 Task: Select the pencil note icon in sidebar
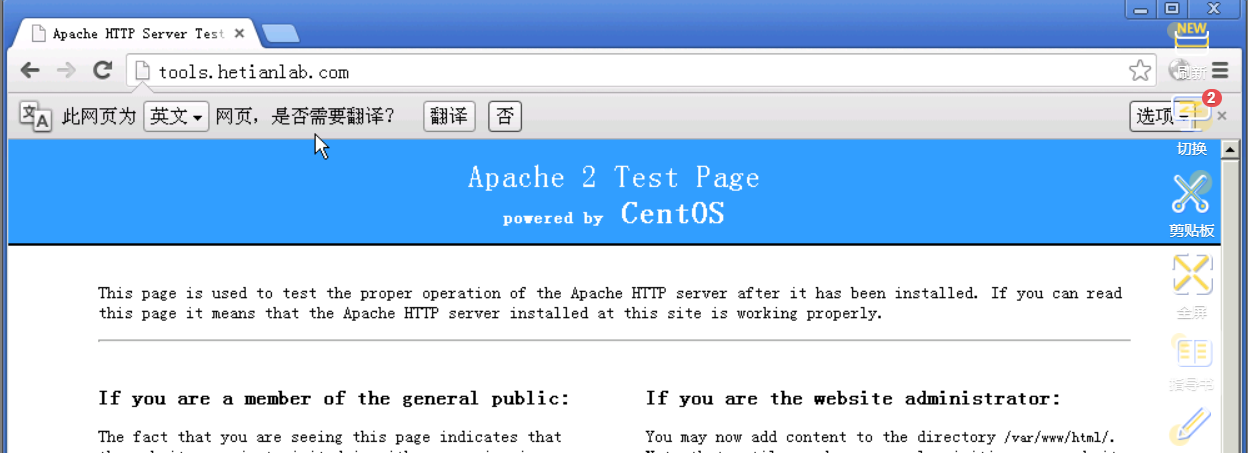pos(1192,426)
